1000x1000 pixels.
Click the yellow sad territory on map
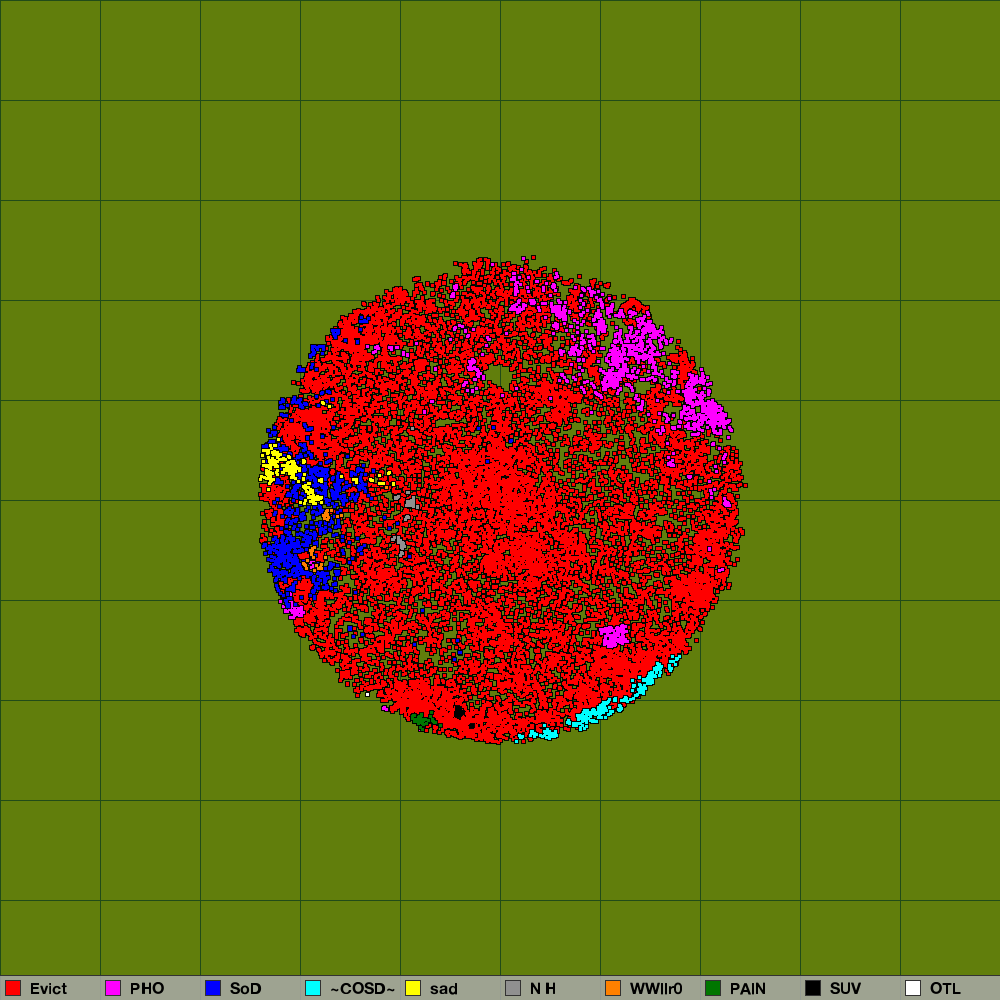point(279,465)
